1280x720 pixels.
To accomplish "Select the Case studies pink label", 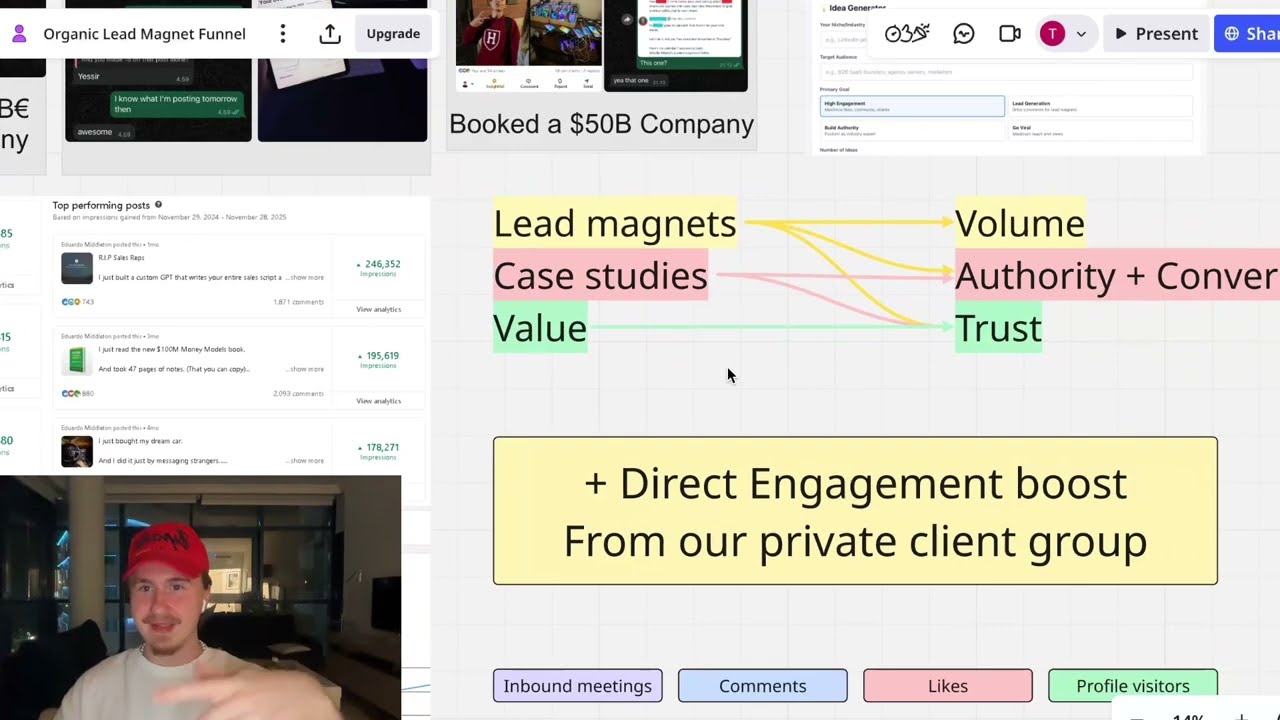I will [x=600, y=276].
